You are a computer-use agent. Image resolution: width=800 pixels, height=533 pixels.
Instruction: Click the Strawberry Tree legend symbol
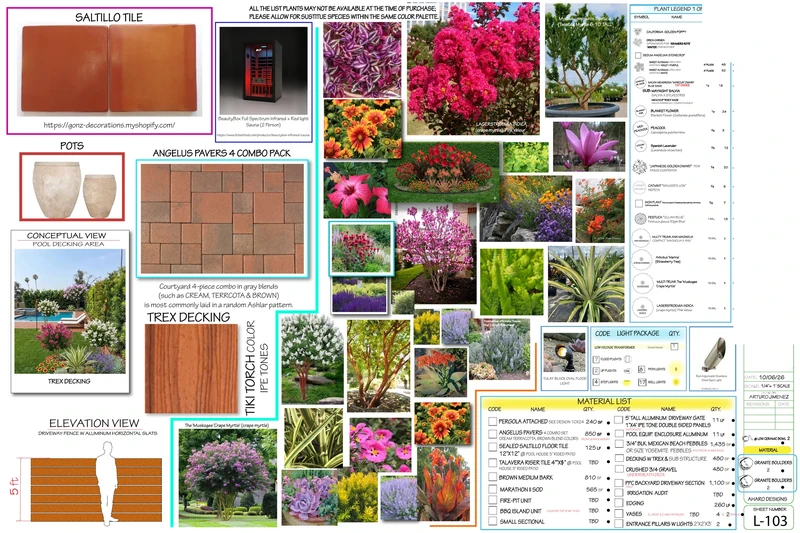tap(641, 260)
